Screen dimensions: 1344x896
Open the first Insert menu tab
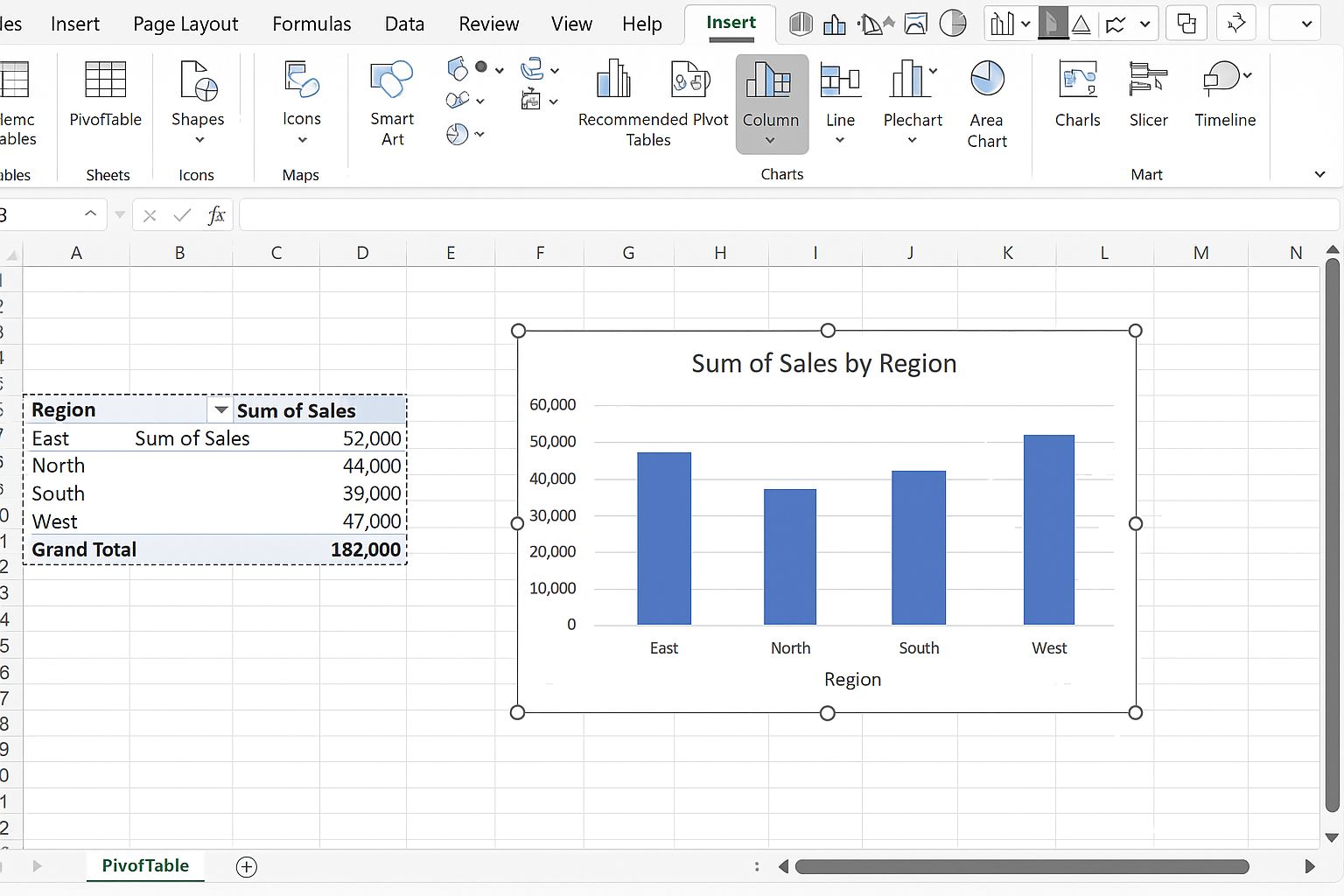coord(75,24)
